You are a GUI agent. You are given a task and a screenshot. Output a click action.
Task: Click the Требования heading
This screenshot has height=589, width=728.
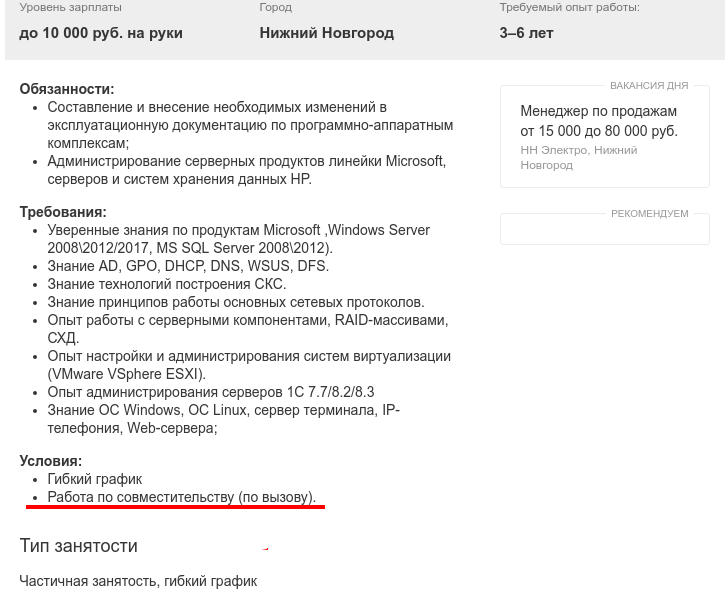pos(63,212)
